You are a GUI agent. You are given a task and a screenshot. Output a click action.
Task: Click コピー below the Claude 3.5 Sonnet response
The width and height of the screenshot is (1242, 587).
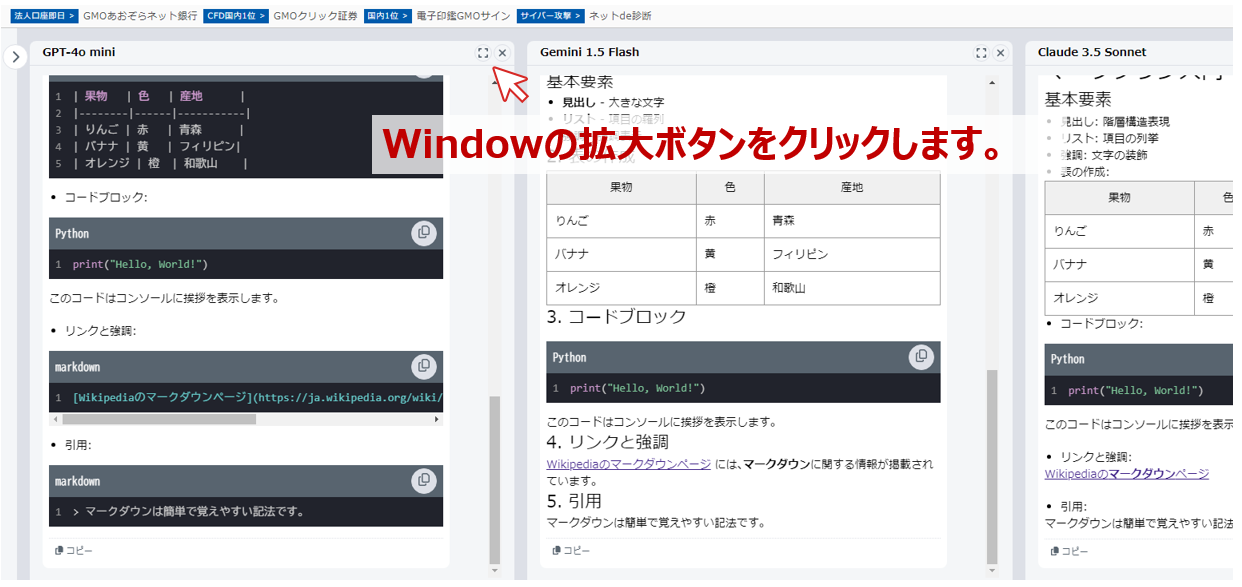click(x=1069, y=551)
